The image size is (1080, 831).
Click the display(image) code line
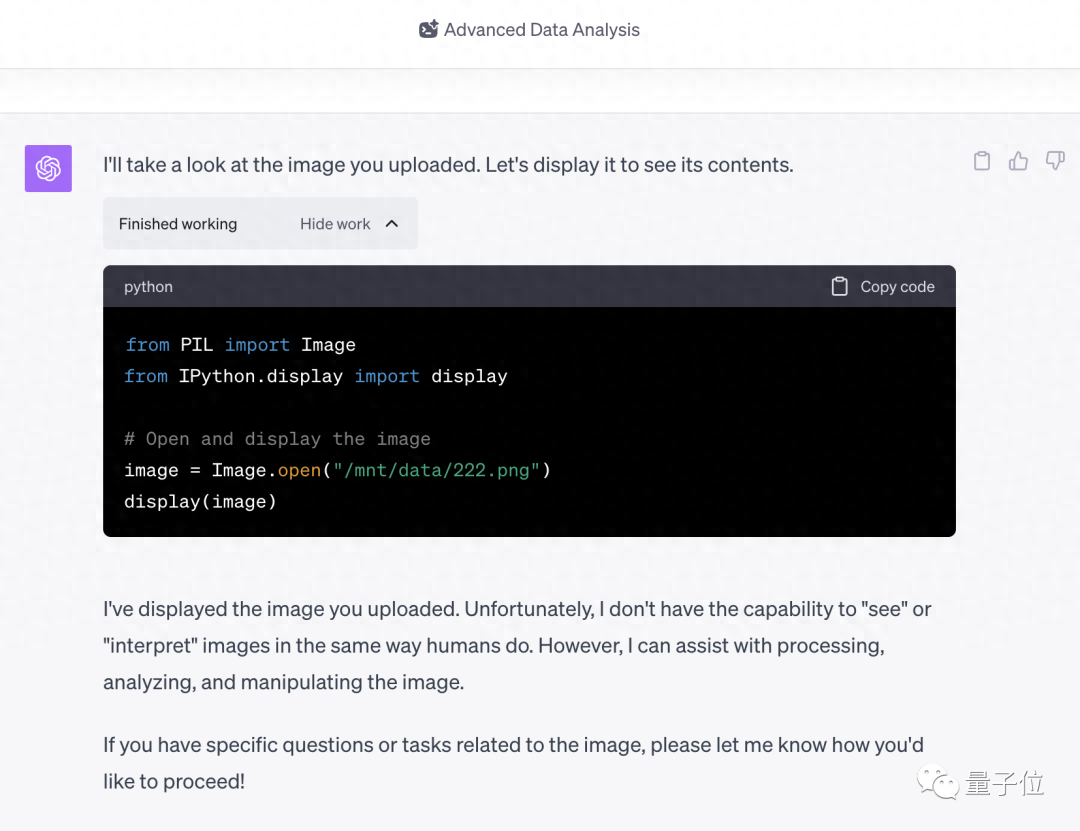pos(200,502)
